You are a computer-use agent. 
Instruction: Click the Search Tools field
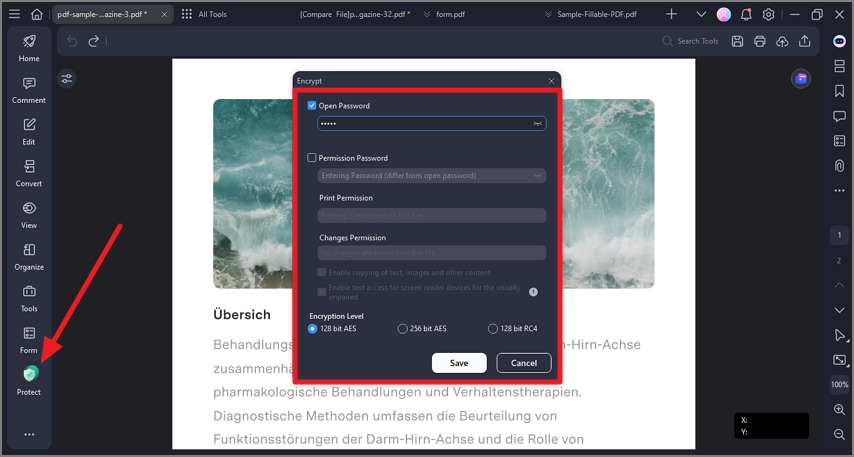(691, 41)
